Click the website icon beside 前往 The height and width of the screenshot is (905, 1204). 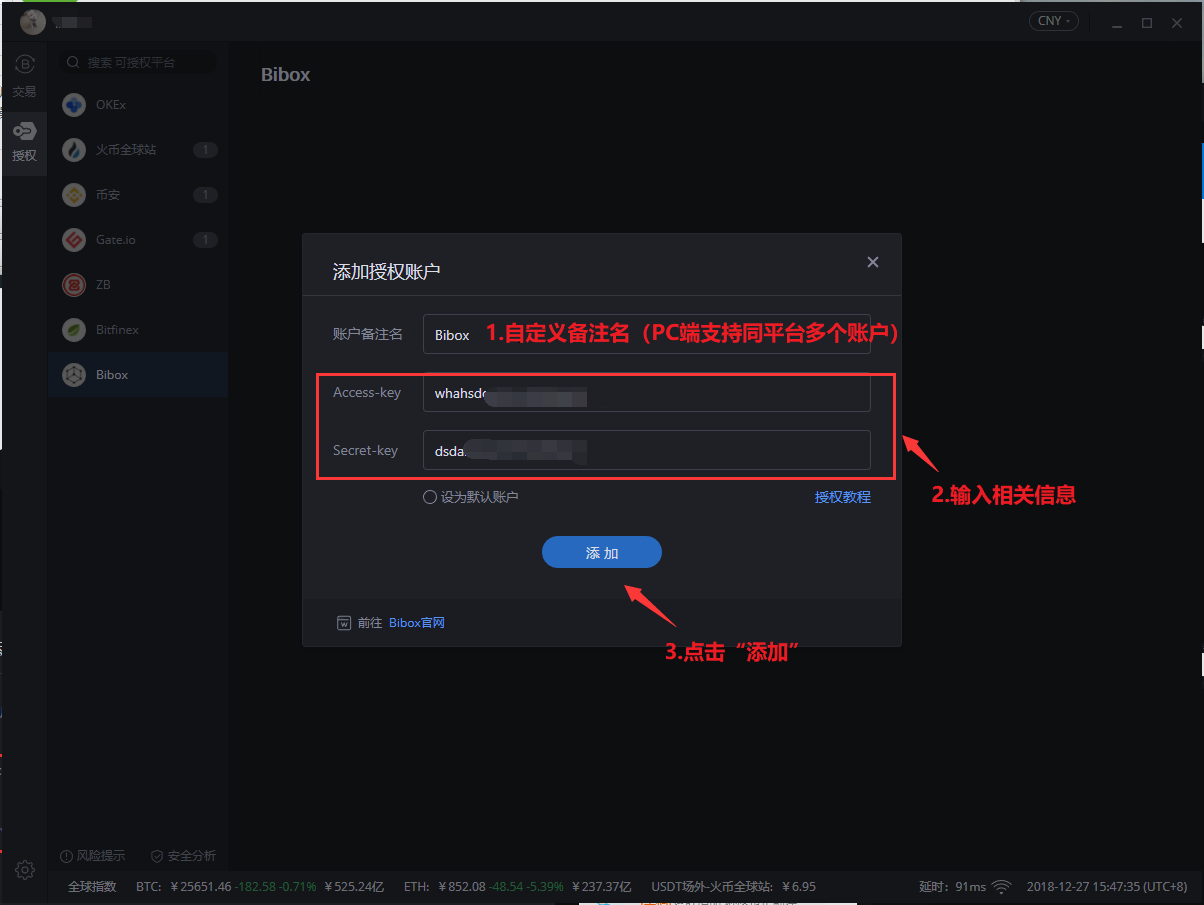coord(344,623)
